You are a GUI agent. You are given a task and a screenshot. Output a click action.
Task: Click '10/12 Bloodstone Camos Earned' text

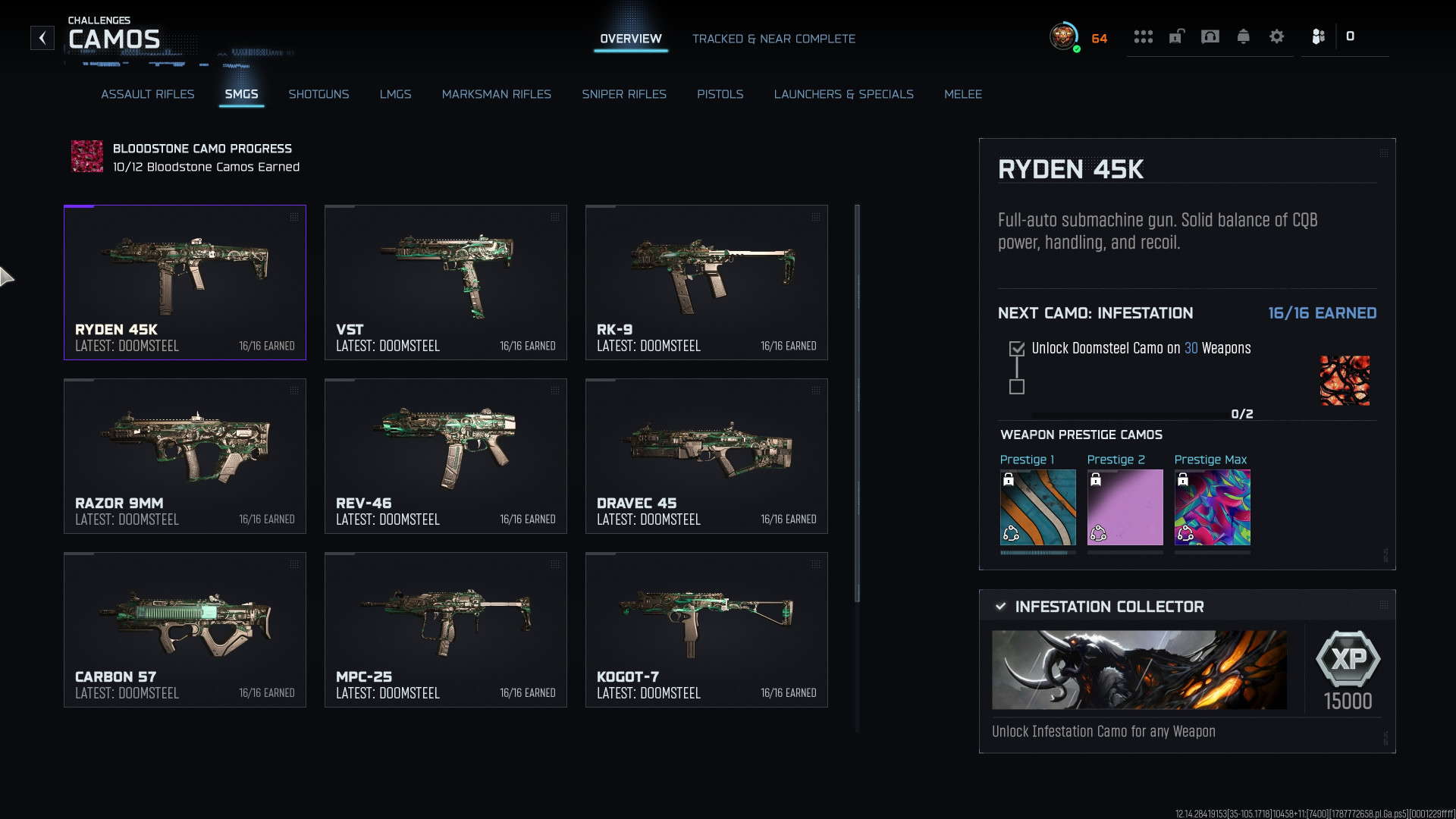pyautogui.click(x=206, y=167)
